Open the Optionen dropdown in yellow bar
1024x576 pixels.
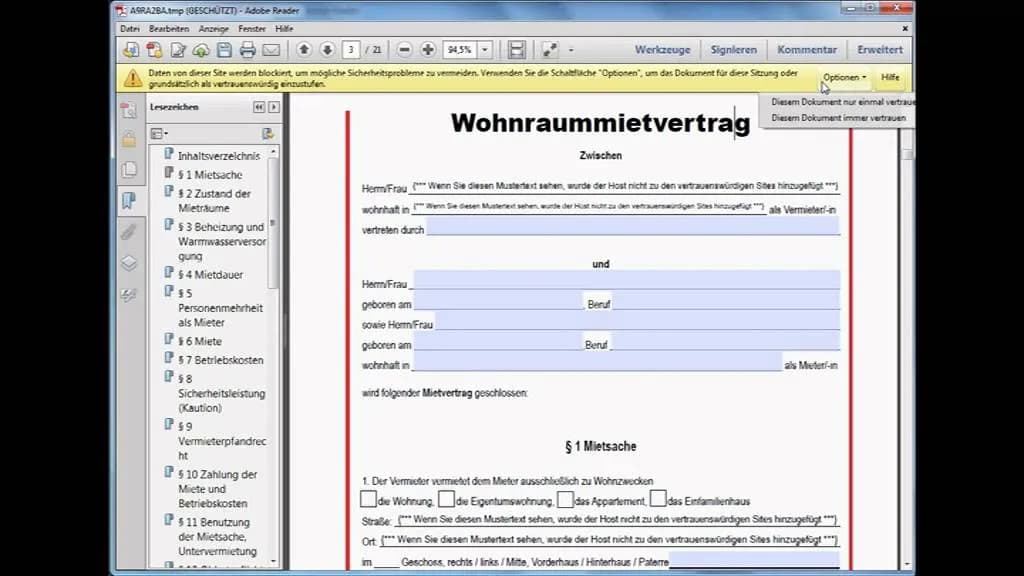tap(844, 77)
